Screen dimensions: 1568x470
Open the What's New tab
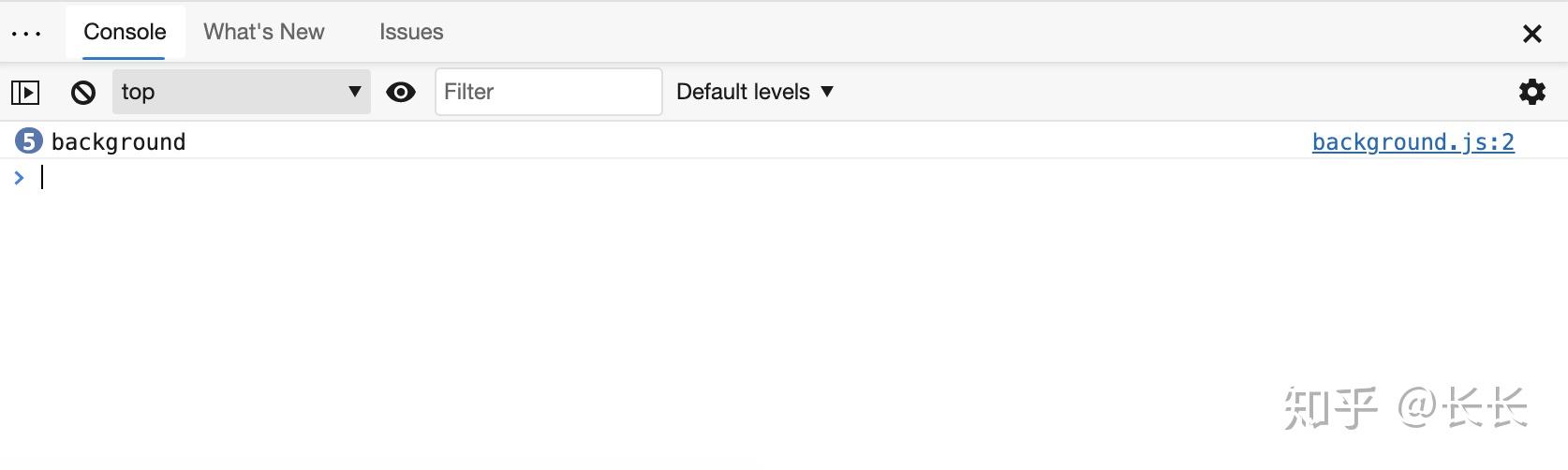(x=264, y=32)
